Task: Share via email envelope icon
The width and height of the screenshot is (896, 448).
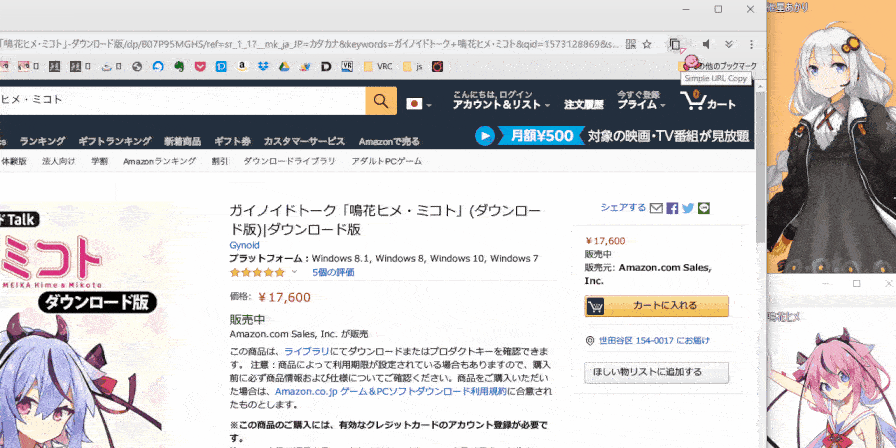Action: coord(657,209)
